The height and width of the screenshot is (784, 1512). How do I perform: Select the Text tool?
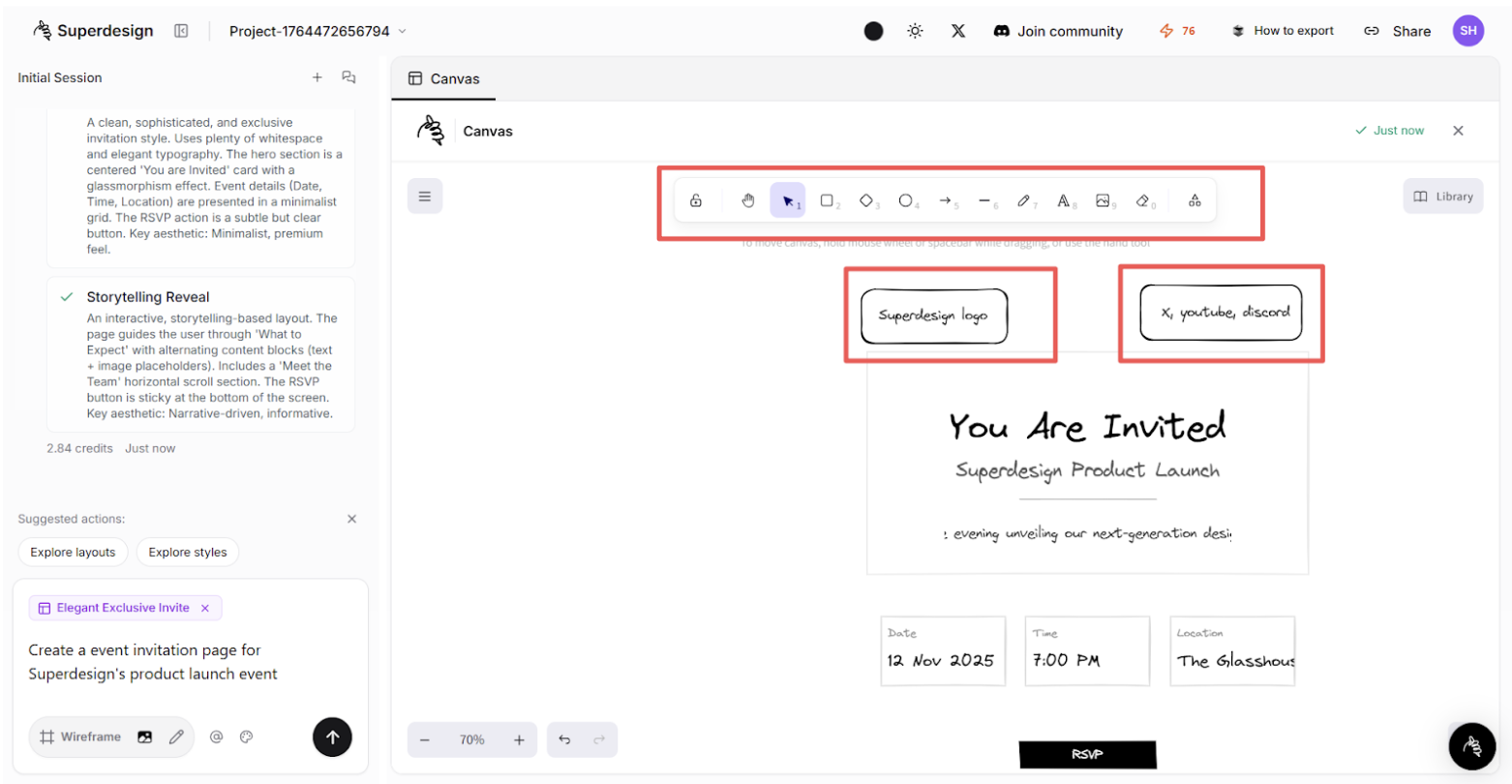[x=1065, y=200]
